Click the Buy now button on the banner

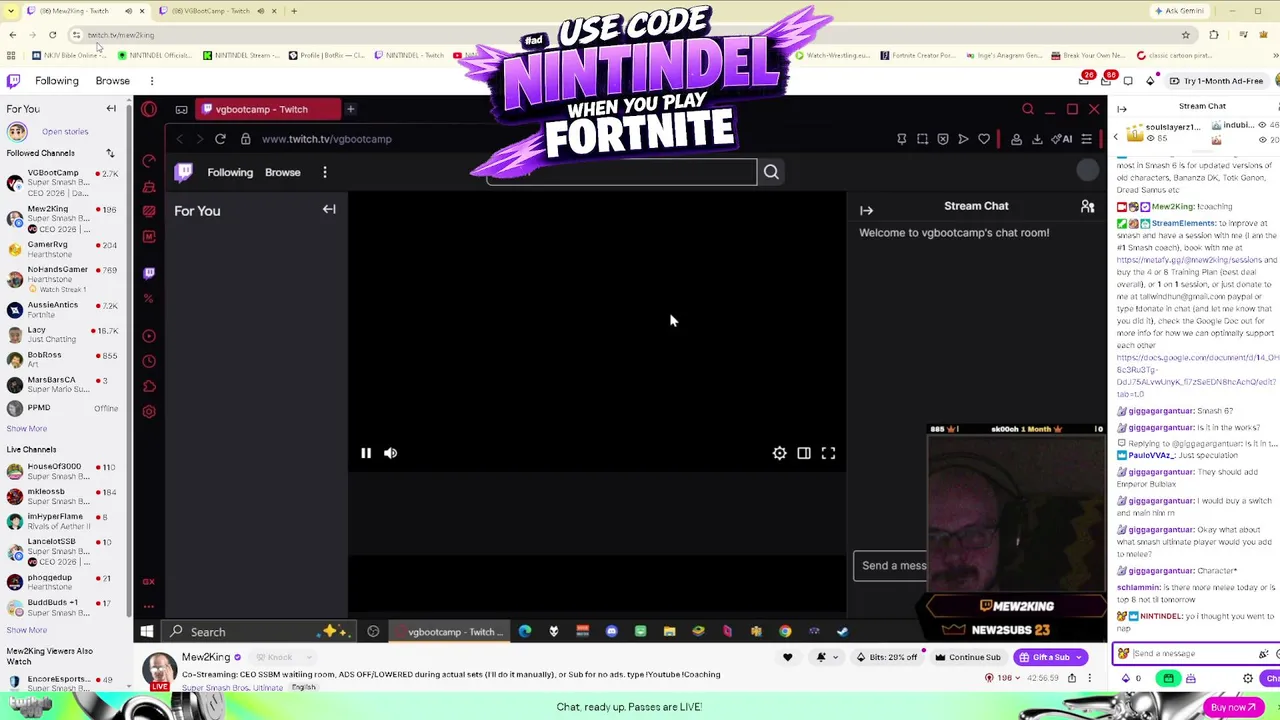click(x=1233, y=707)
